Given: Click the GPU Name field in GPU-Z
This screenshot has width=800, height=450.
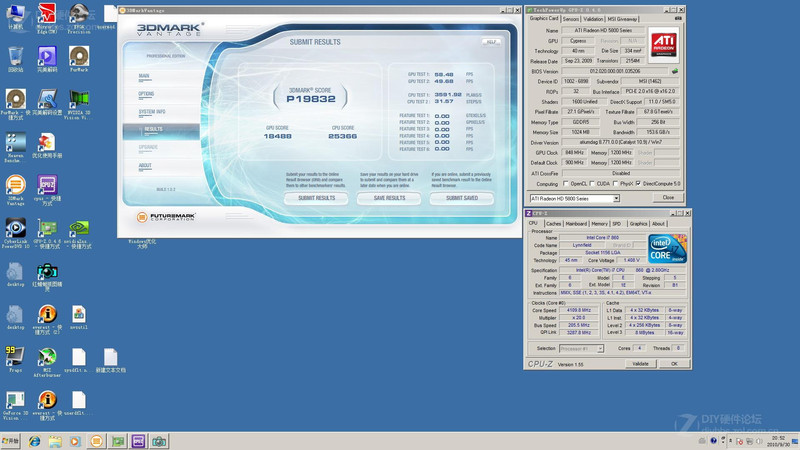Looking at the screenshot, I should click(603, 31).
